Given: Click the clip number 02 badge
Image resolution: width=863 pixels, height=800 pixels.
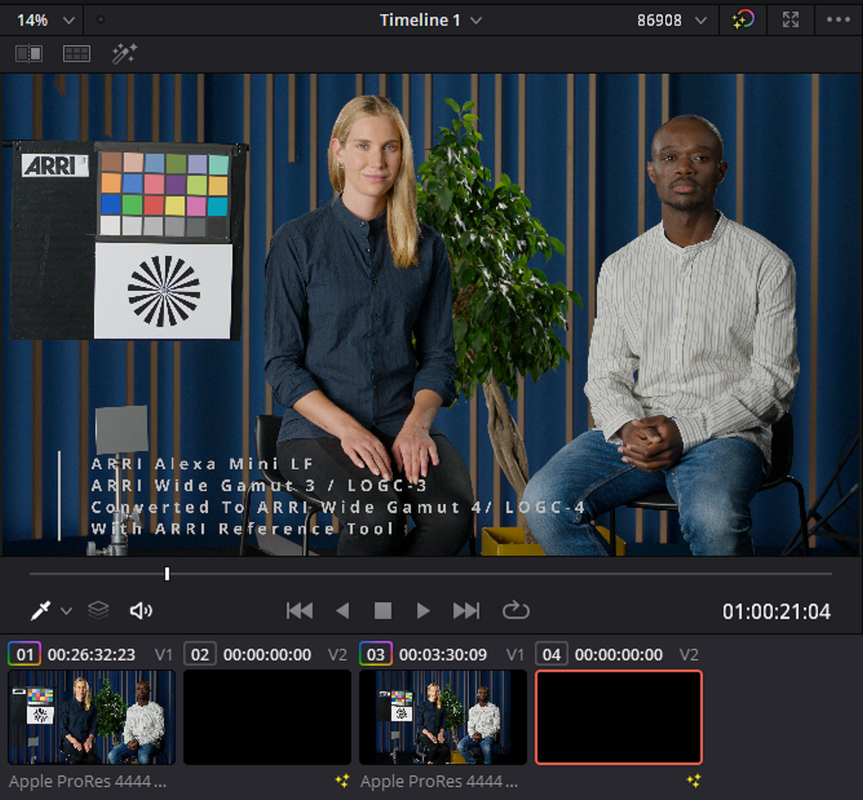Looking at the screenshot, I should 200,654.
